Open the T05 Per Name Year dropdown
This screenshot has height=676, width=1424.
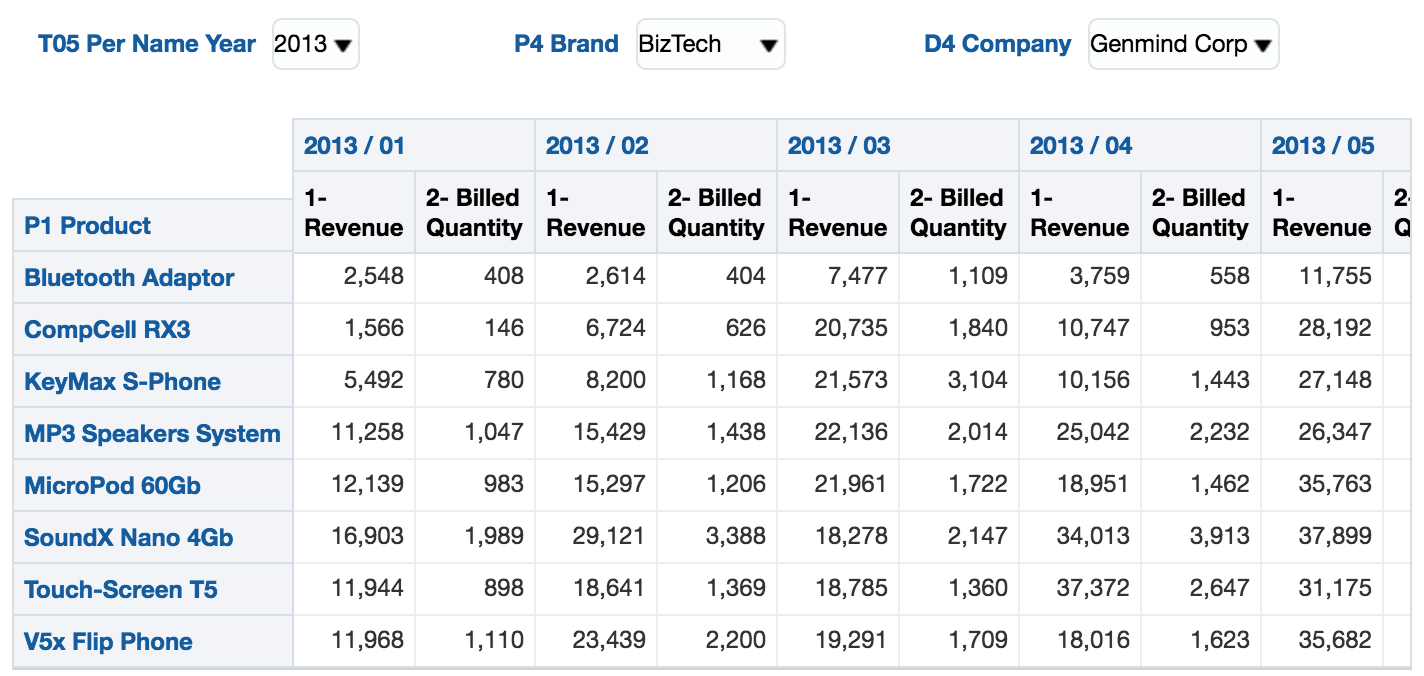pos(314,44)
